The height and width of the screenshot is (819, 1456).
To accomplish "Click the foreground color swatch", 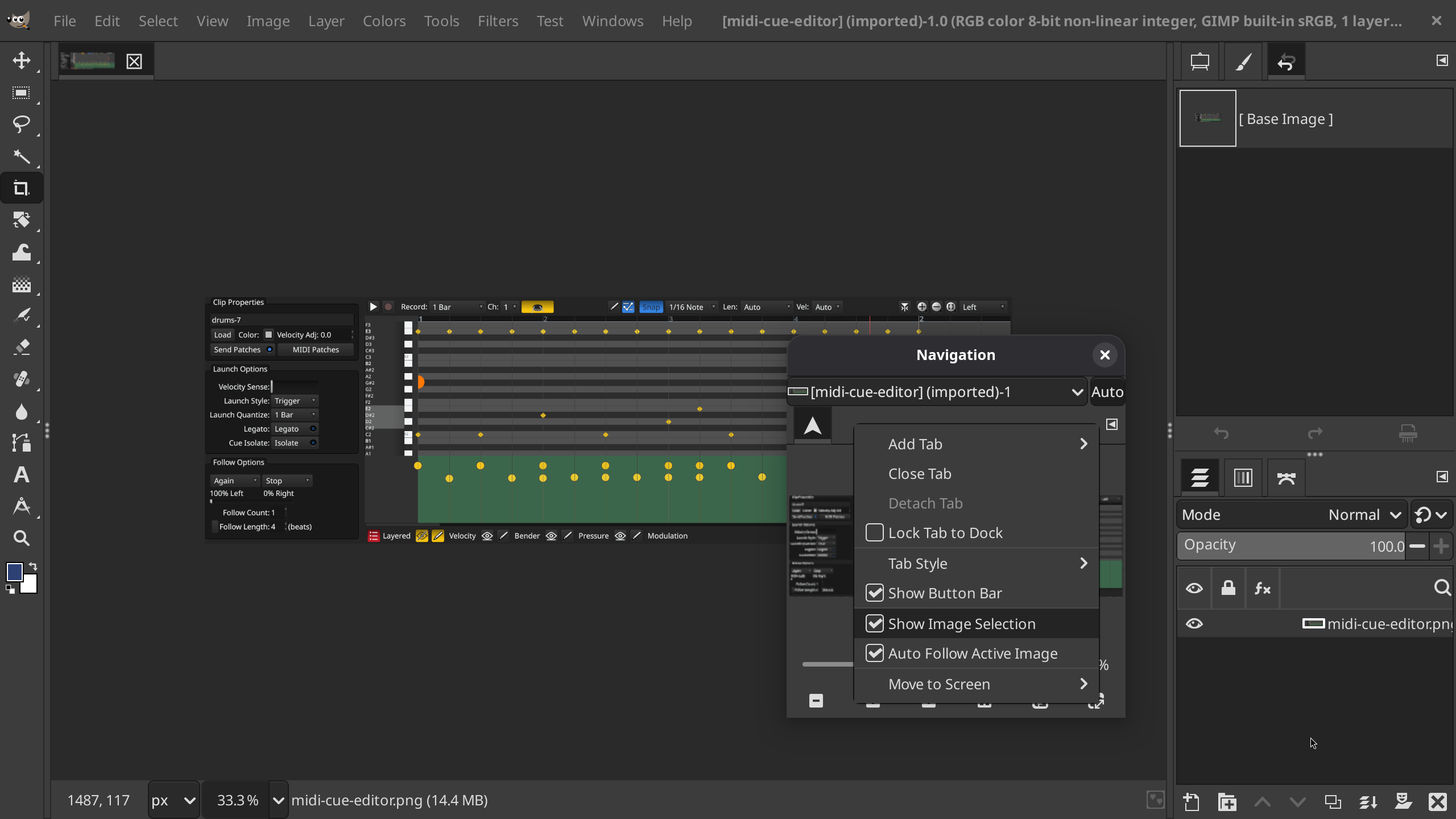I will click(x=14, y=572).
